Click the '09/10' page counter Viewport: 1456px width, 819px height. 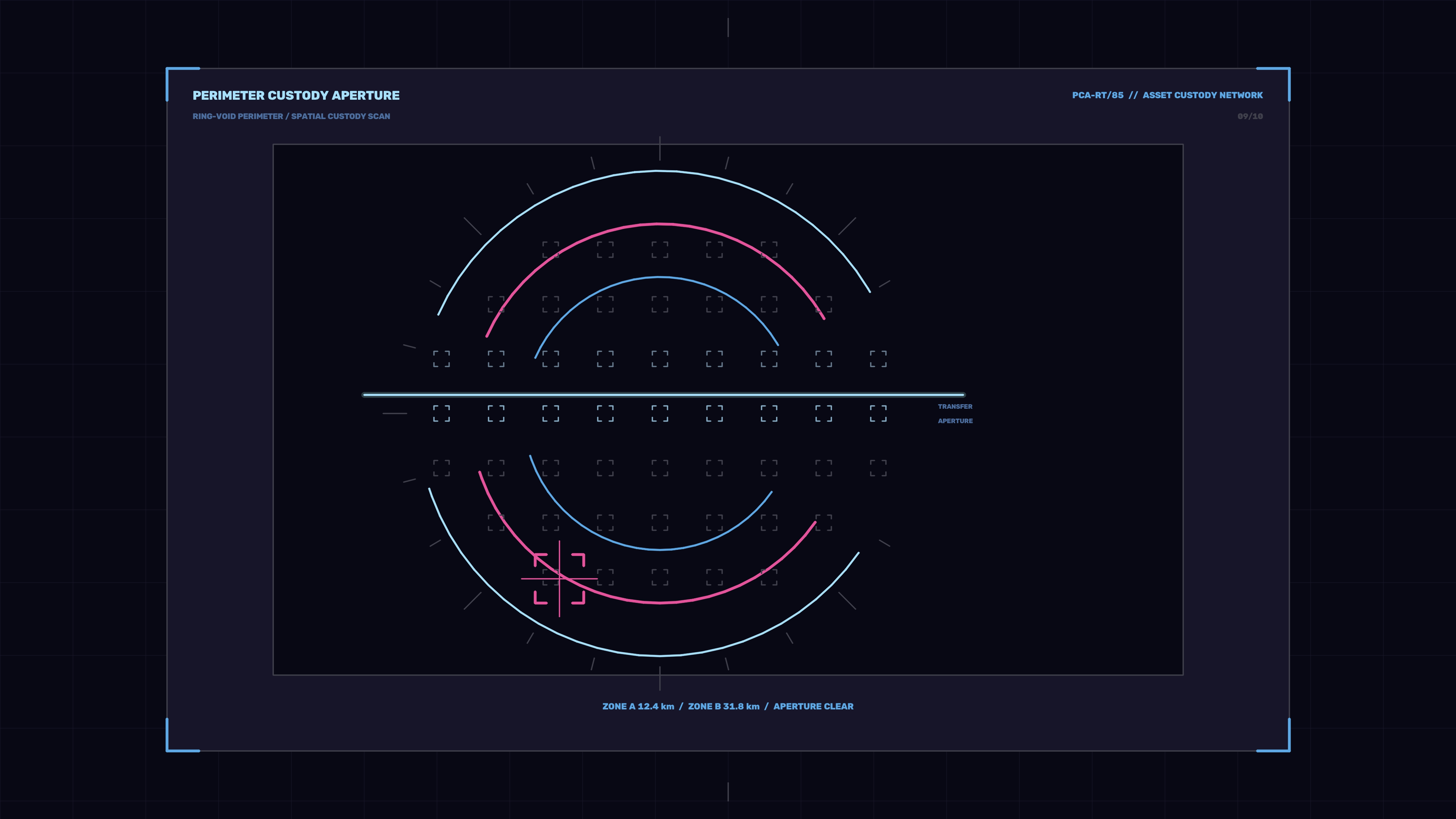[1250, 116]
